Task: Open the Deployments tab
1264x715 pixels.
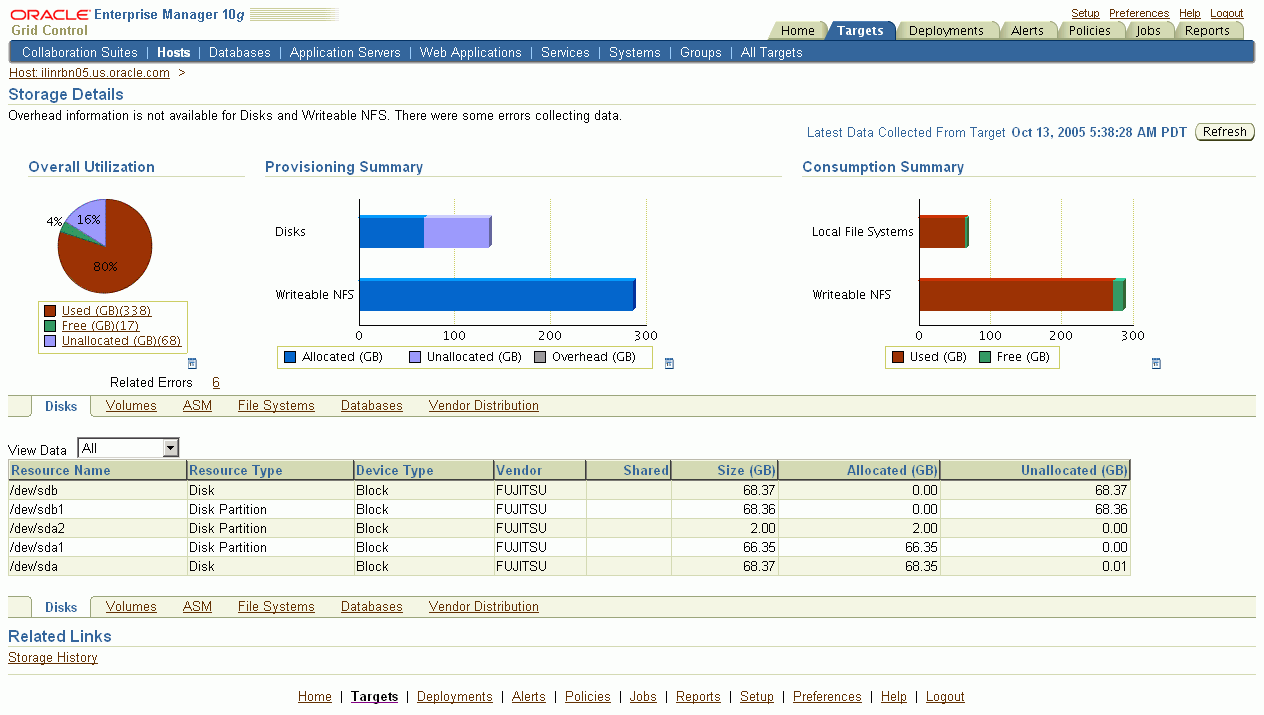Action: [x=947, y=30]
